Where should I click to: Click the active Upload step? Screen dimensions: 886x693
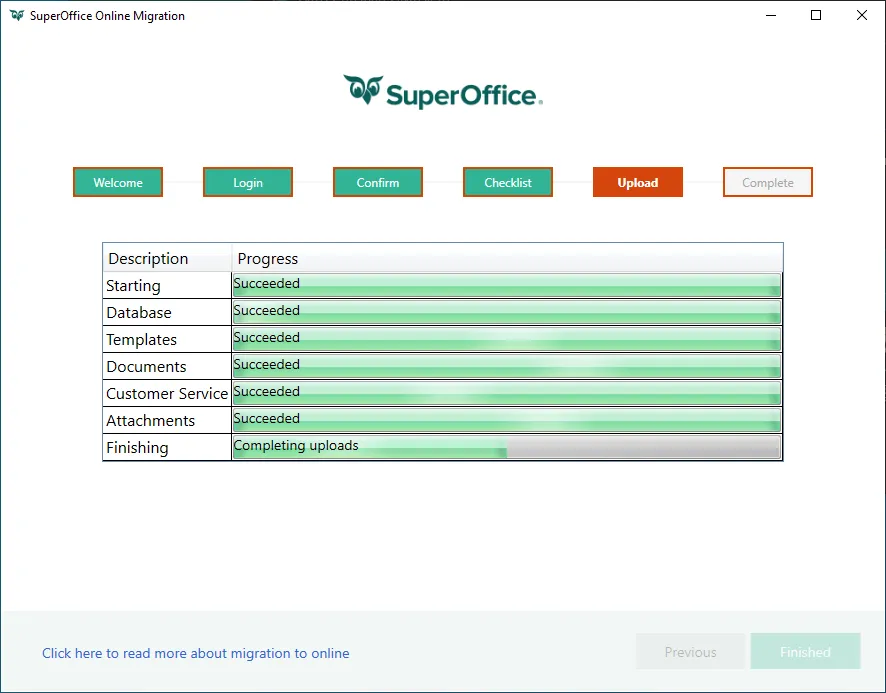point(638,182)
